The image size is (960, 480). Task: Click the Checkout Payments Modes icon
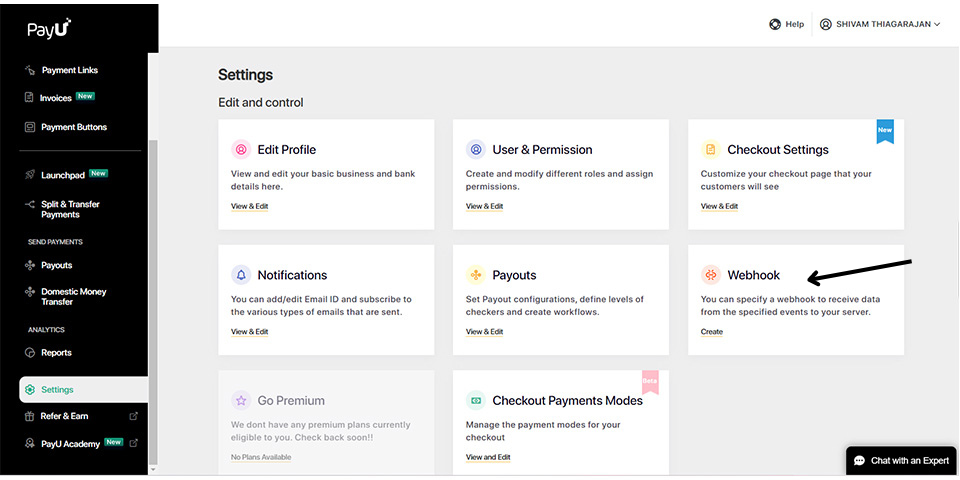click(x=476, y=400)
